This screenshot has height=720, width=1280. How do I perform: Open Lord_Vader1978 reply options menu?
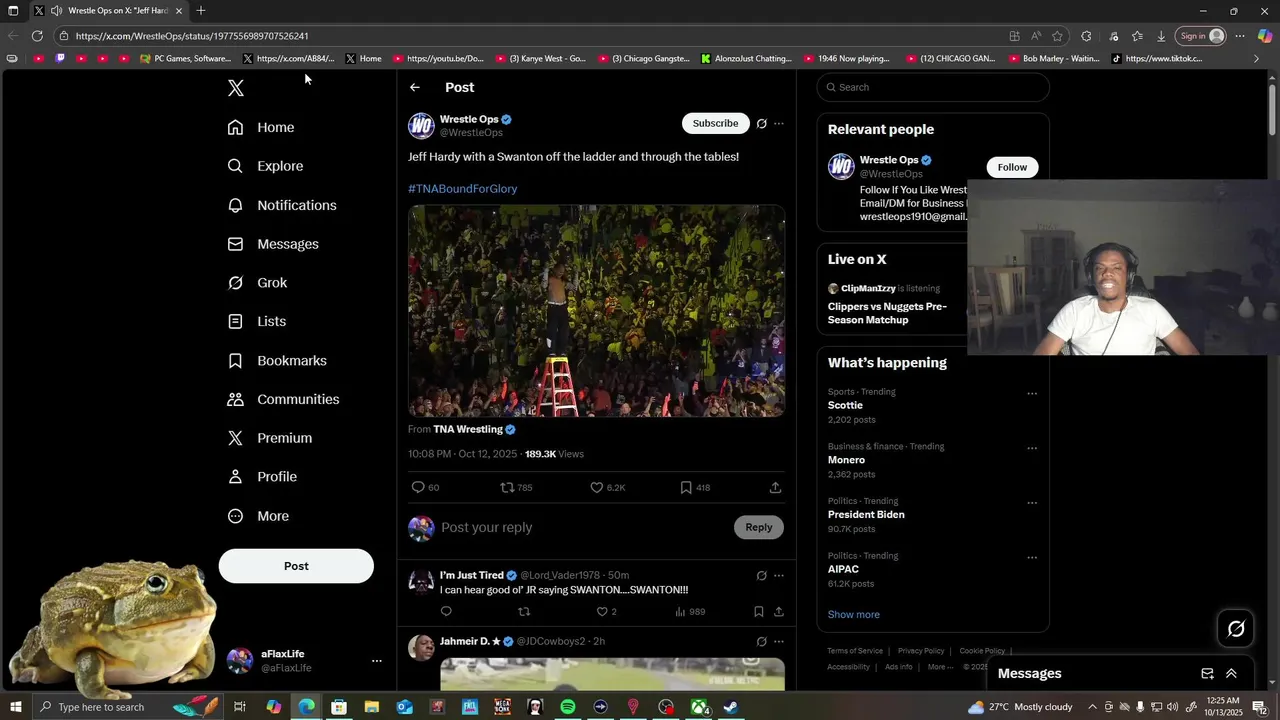(779, 576)
